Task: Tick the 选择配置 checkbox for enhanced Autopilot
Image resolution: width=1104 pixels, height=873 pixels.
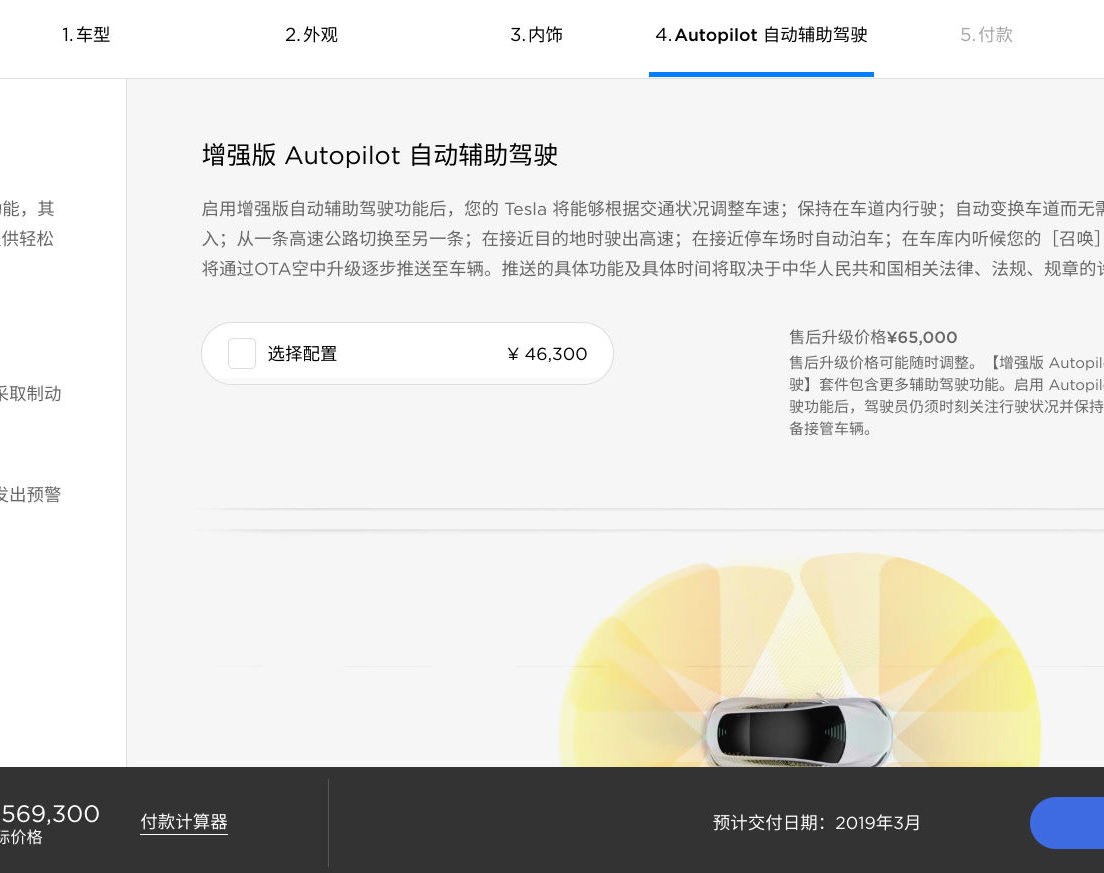Action: click(x=242, y=353)
